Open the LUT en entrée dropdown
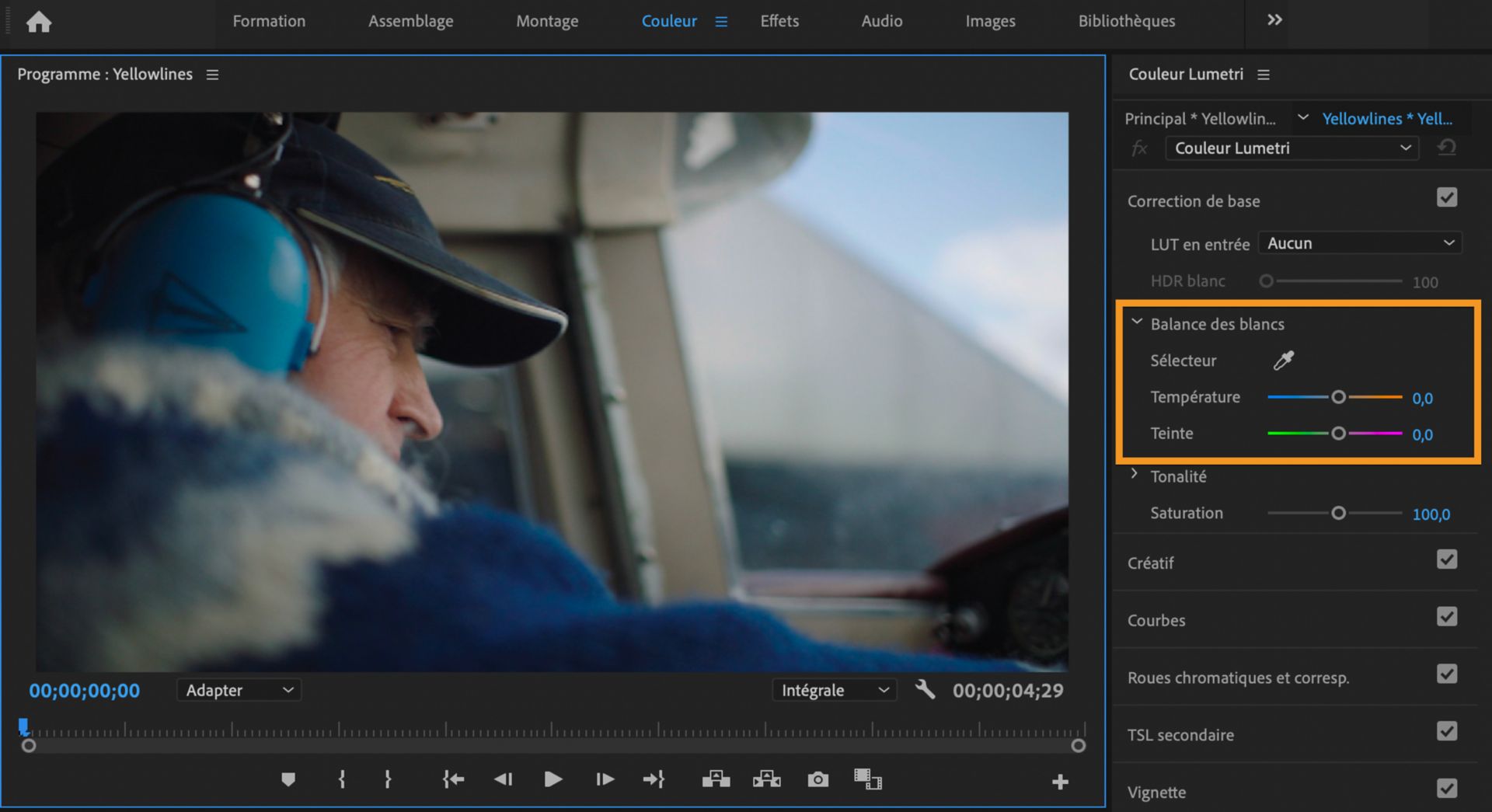Image resolution: width=1492 pixels, height=812 pixels. click(1360, 243)
